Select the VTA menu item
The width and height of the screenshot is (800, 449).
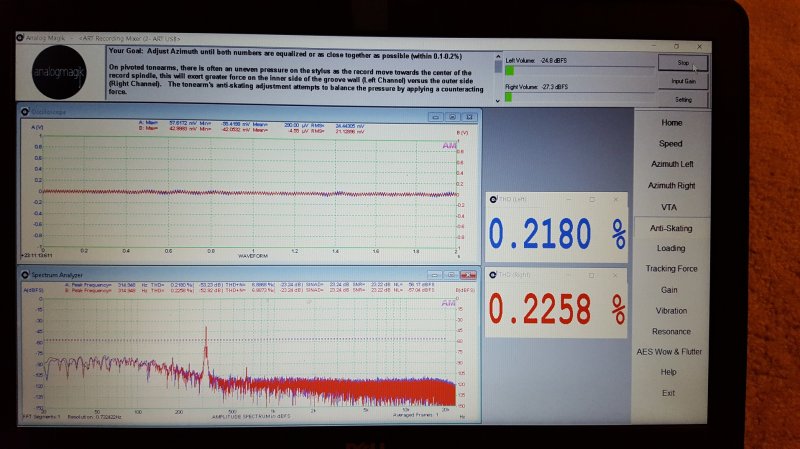click(x=669, y=207)
